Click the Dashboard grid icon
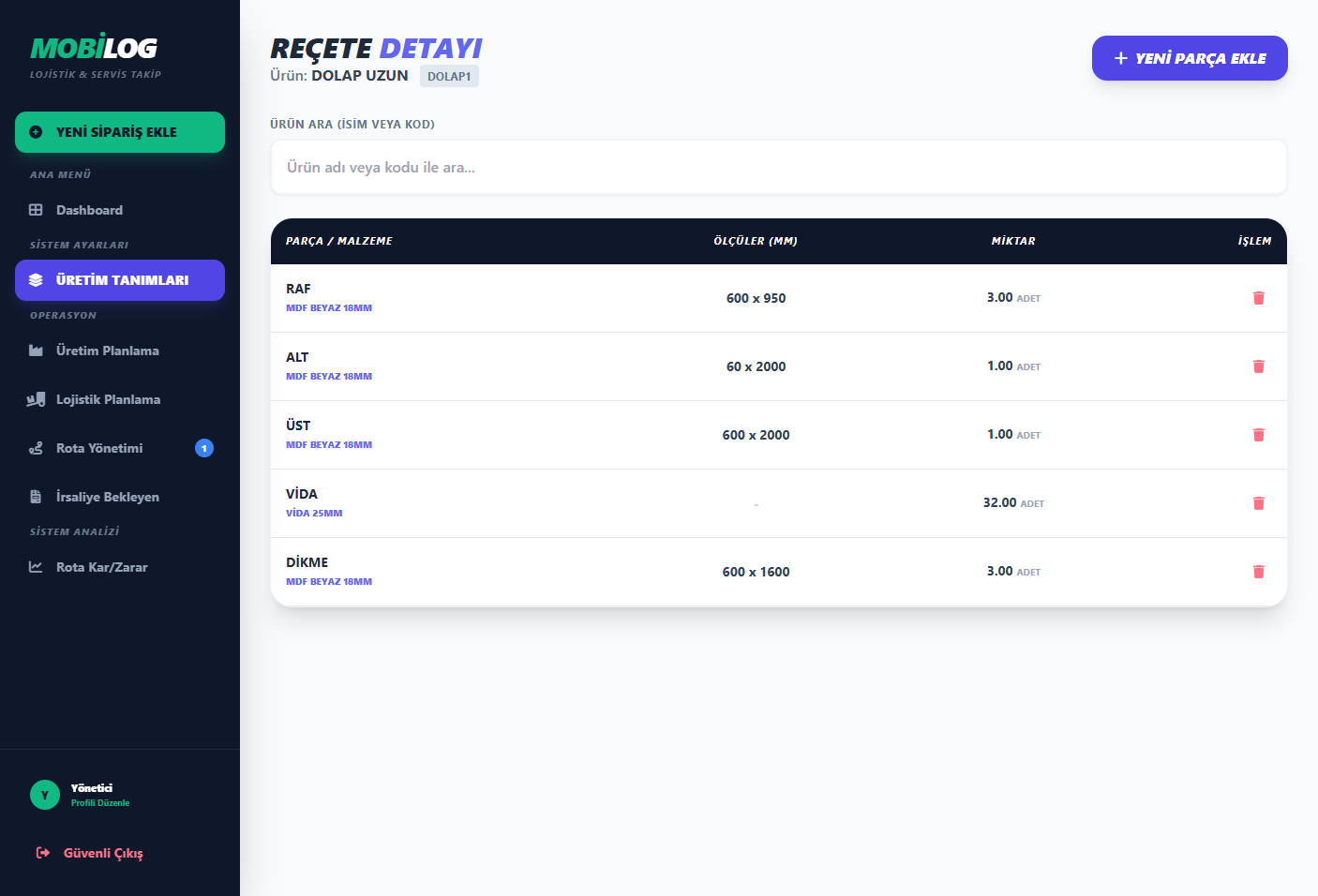This screenshot has width=1318, height=896. tap(36, 210)
